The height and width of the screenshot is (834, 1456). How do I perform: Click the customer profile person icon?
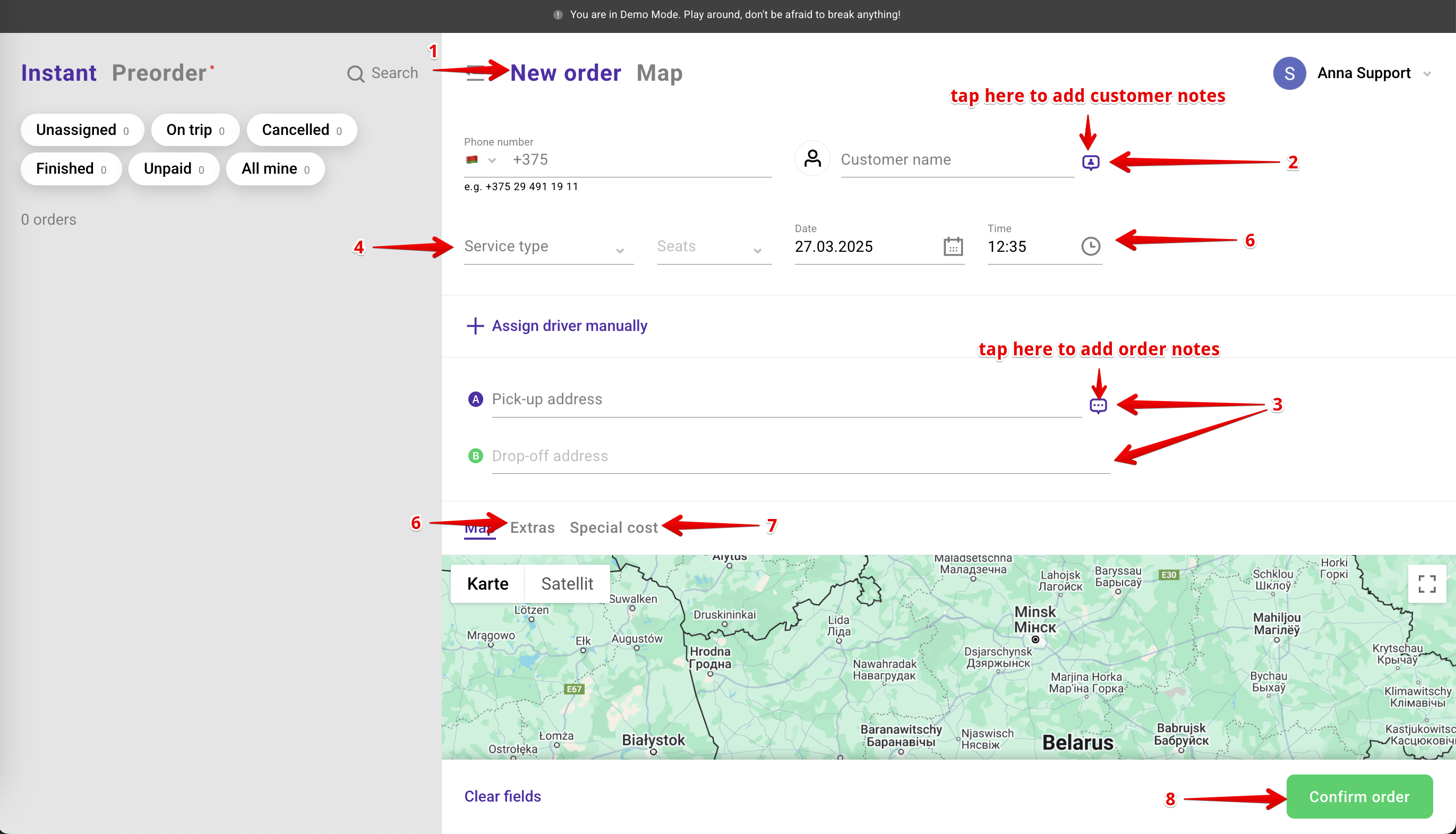pos(812,159)
